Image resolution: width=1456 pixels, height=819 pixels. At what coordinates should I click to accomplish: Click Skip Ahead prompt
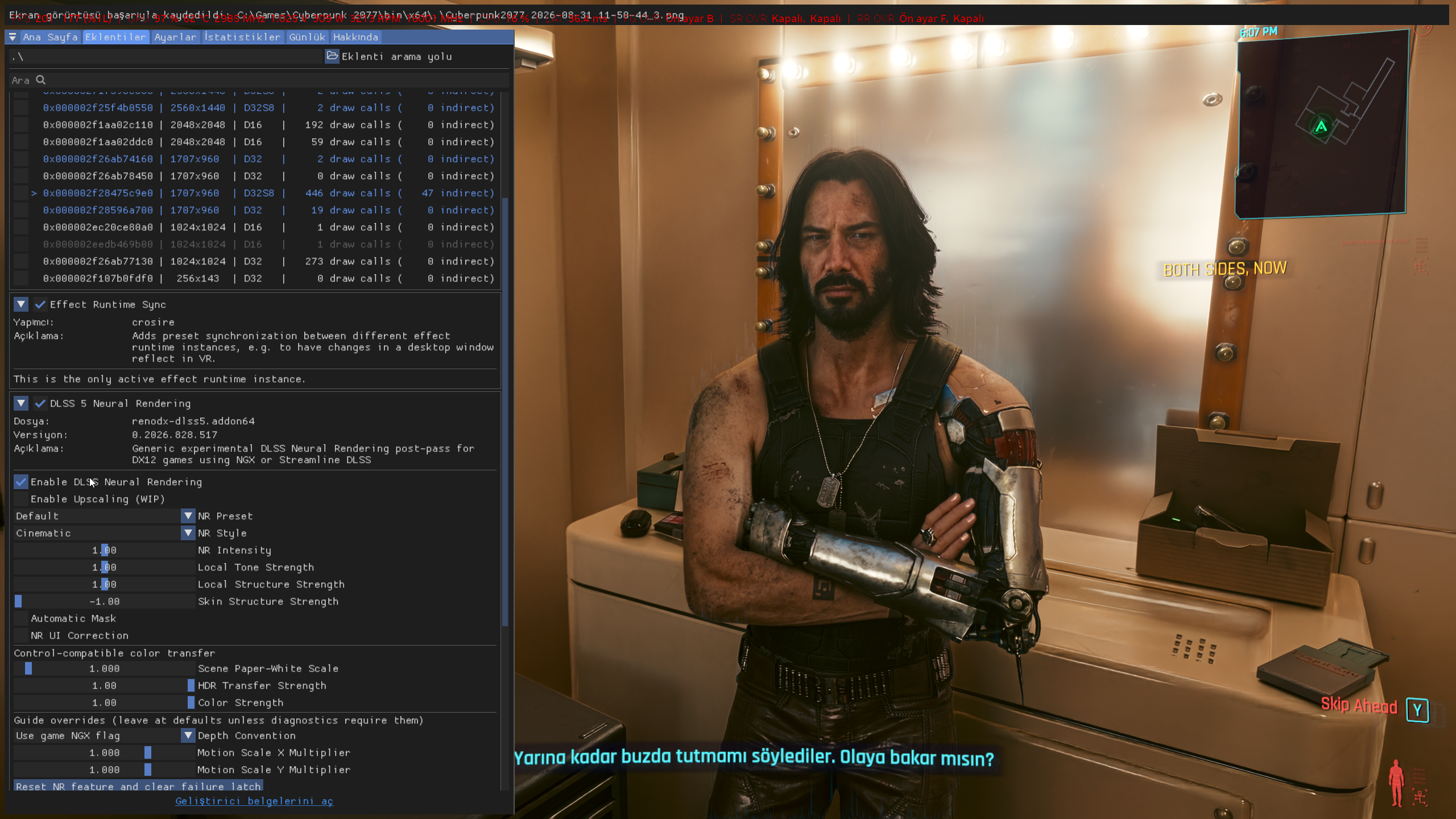click(1359, 706)
